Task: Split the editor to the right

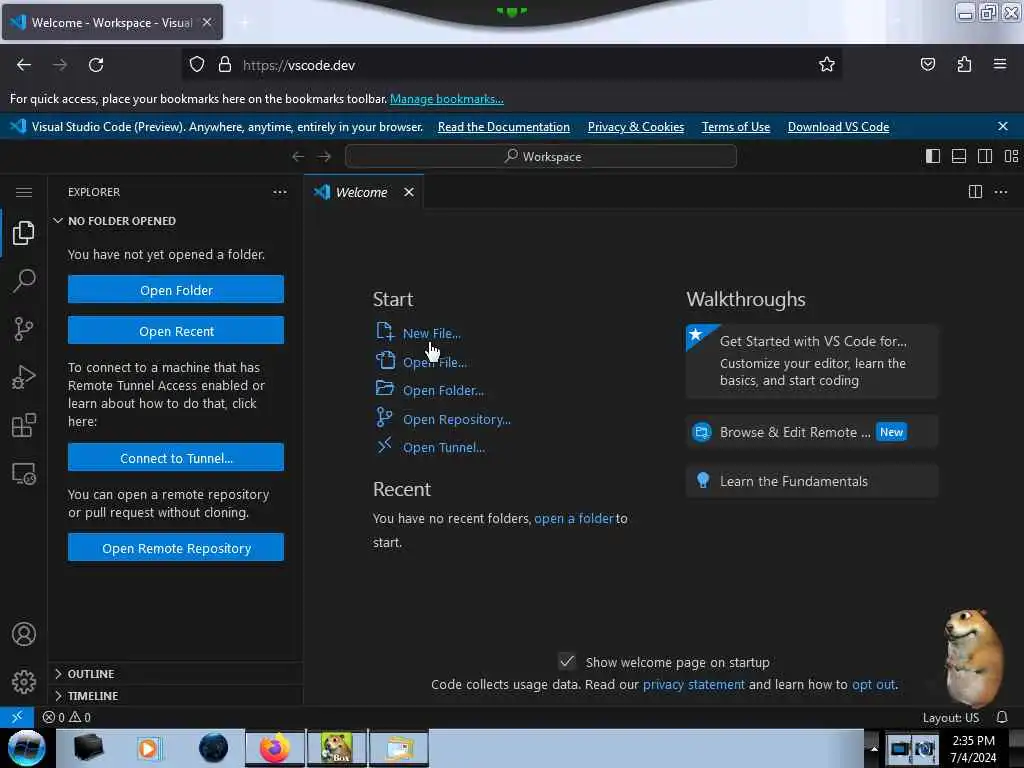Action: [975, 191]
